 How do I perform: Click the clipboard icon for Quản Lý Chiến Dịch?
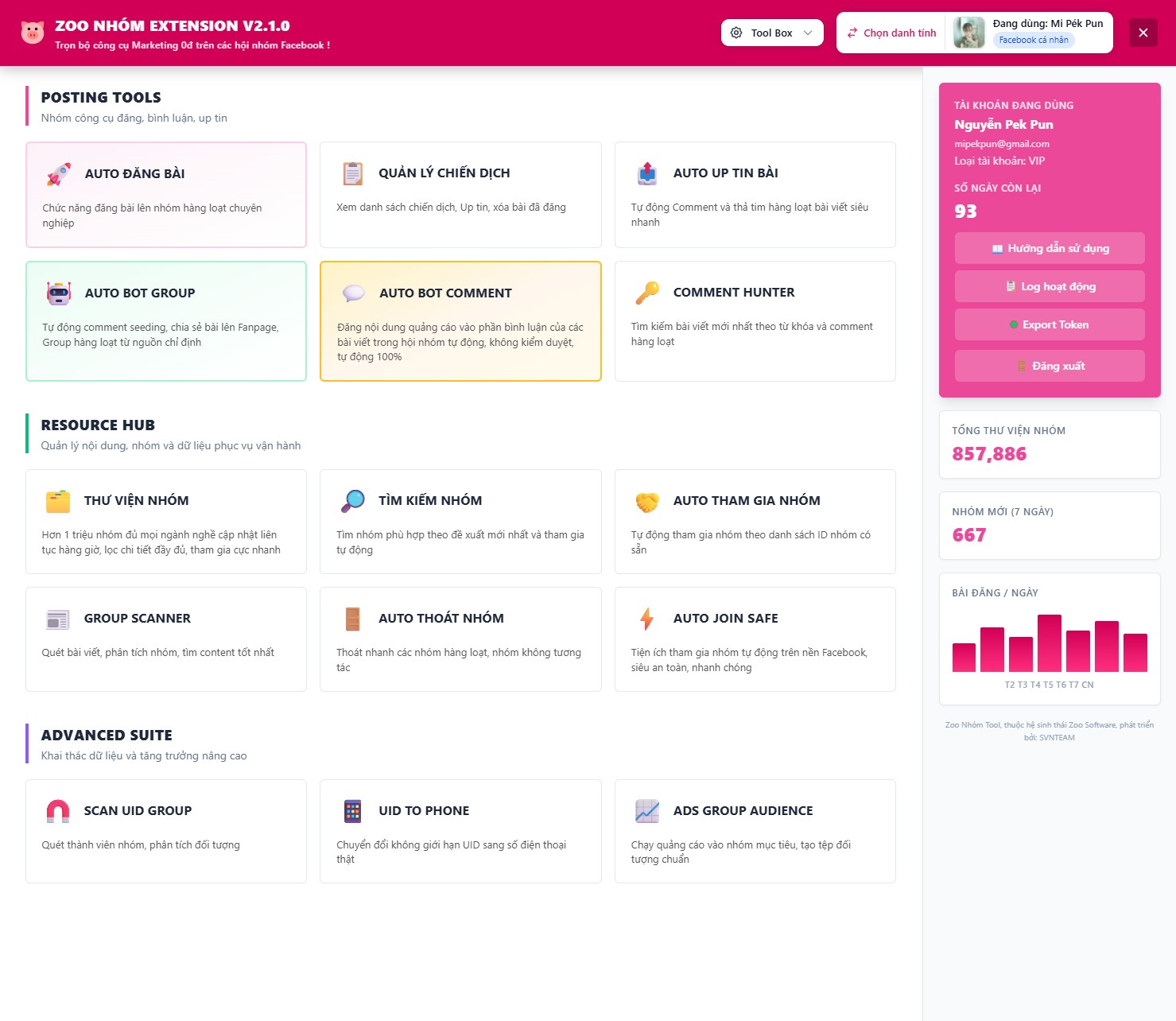352,173
